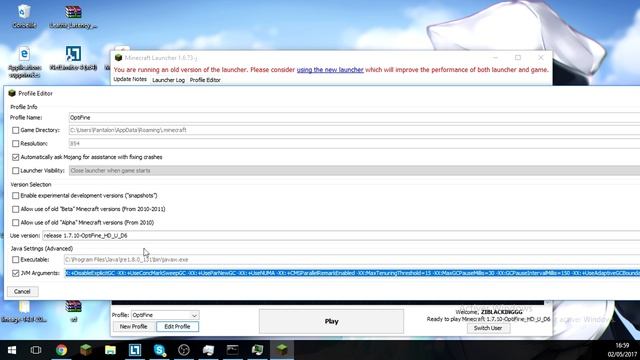The height and width of the screenshot is (360, 640).
Task: Enable the Executable checkbox
Action: (16, 260)
